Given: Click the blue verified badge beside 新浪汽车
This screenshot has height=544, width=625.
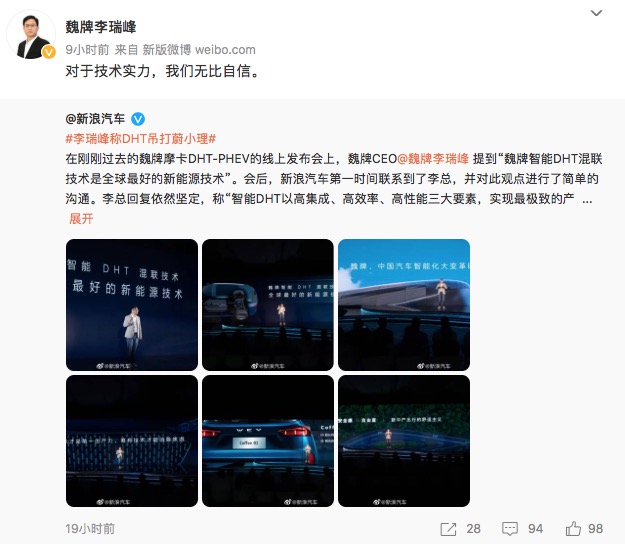Looking at the screenshot, I should coord(138,119).
